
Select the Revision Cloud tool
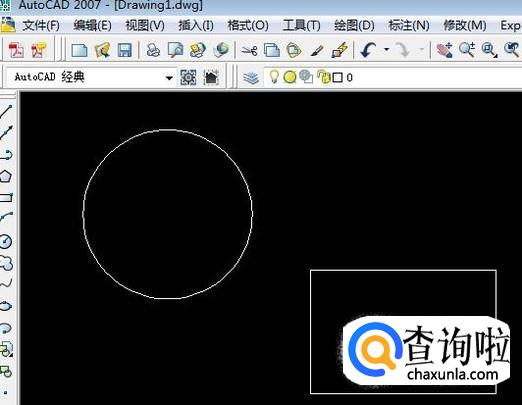[6, 263]
